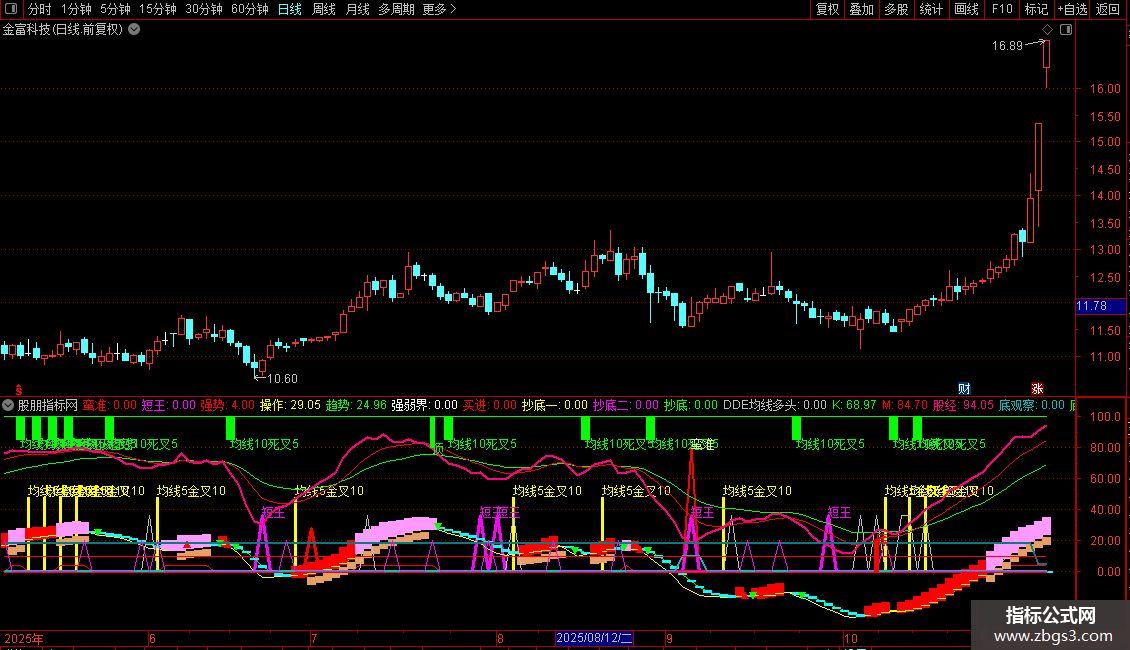Click the red 涨 marker icon
The height and width of the screenshot is (650, 1130).
1037,388
